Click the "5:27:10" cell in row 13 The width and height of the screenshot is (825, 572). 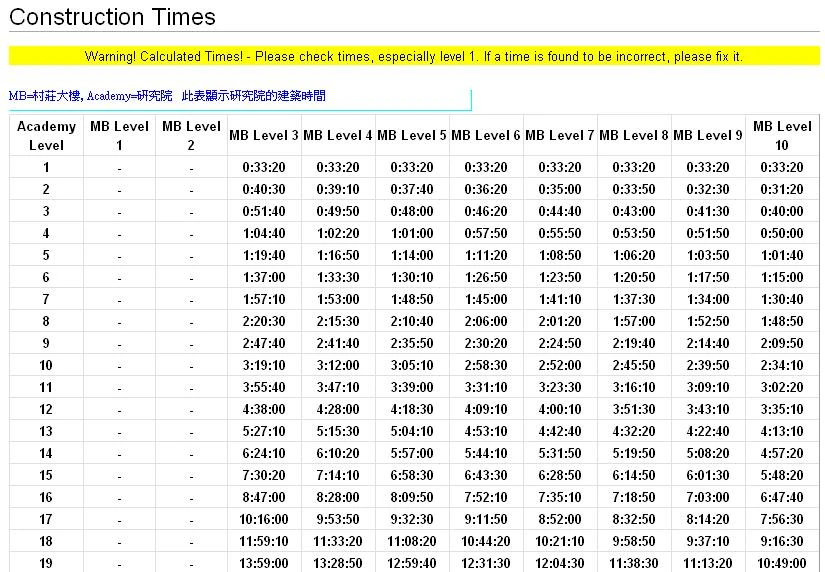click(x=264, y=431)
